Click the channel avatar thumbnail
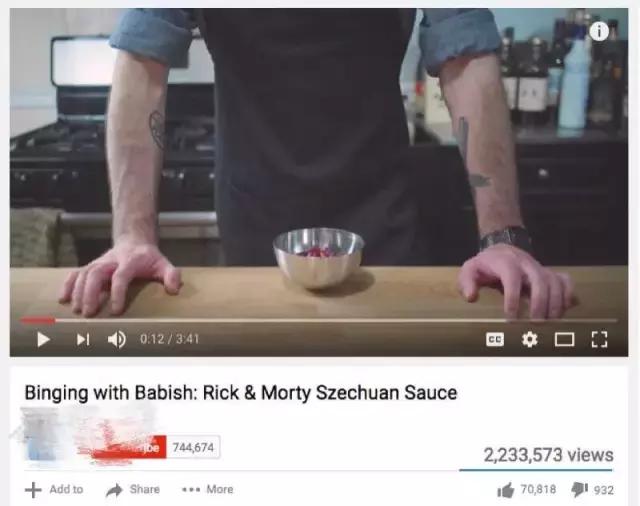640x506 pixels. pyautogui.click(x=41, y=437)
